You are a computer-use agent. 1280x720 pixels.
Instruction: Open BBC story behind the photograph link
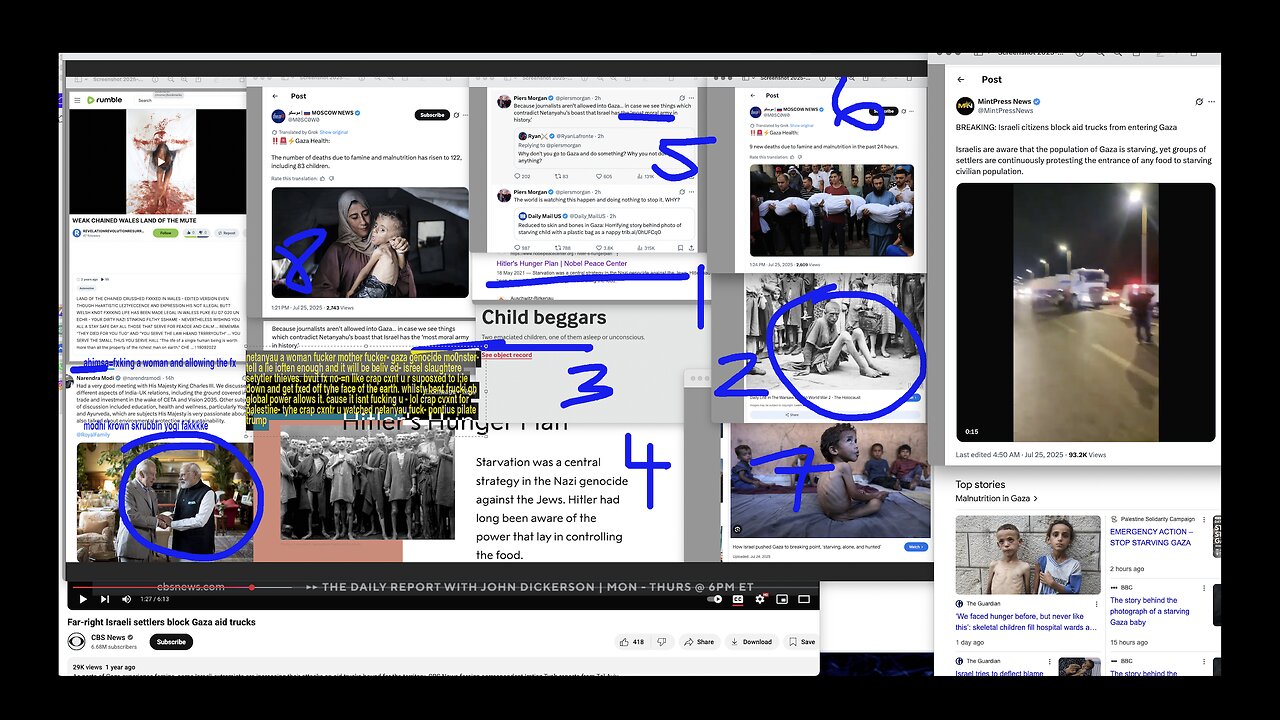pos(1150,613)
